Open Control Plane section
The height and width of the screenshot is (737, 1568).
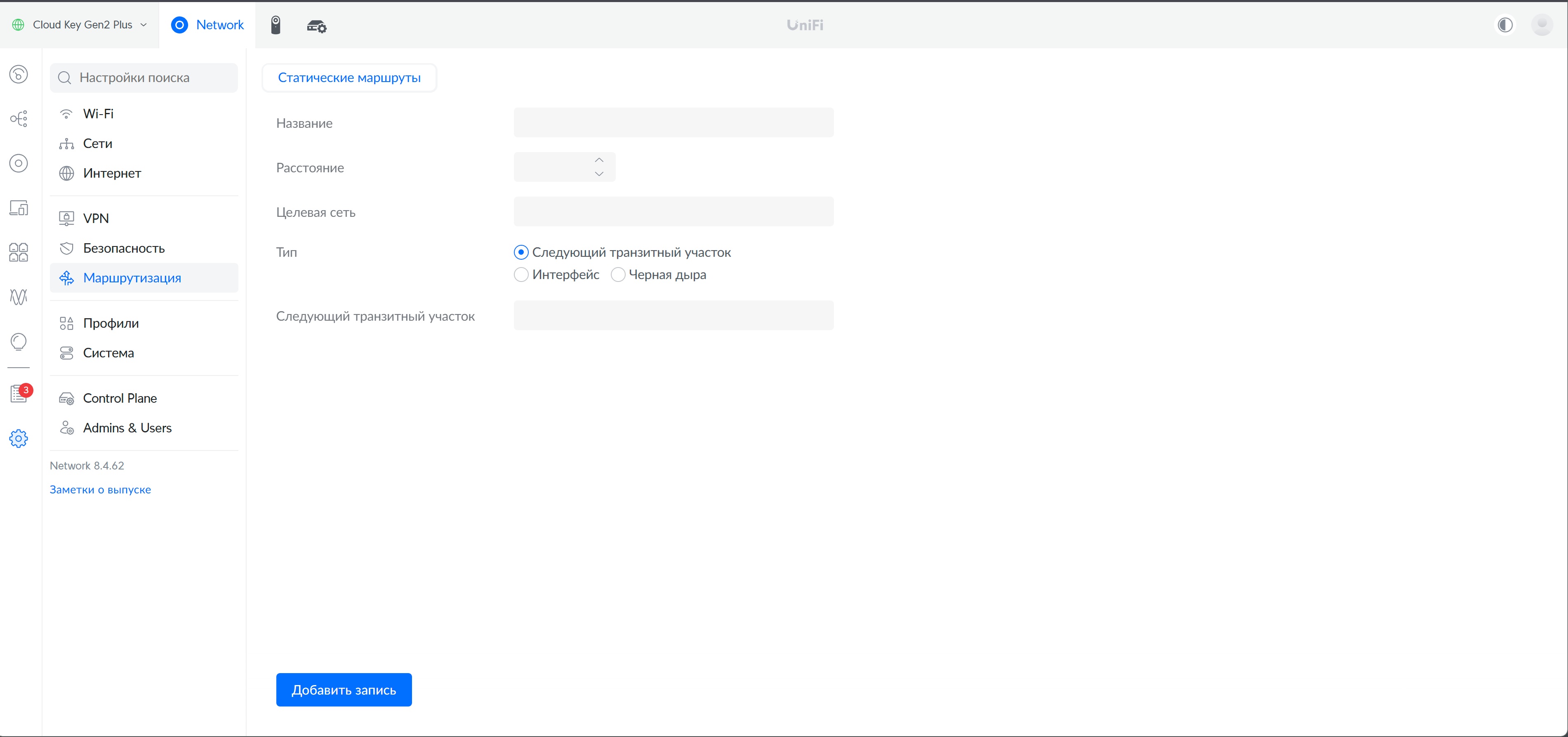coord(144,398)
